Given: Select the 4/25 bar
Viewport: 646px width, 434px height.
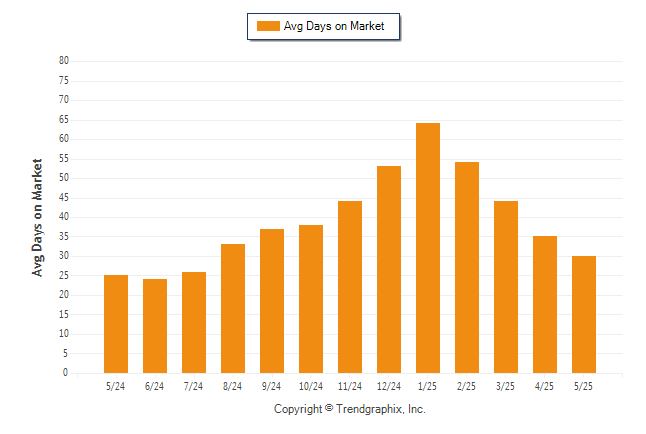Looking at the screenshot, I should point(545,305).
